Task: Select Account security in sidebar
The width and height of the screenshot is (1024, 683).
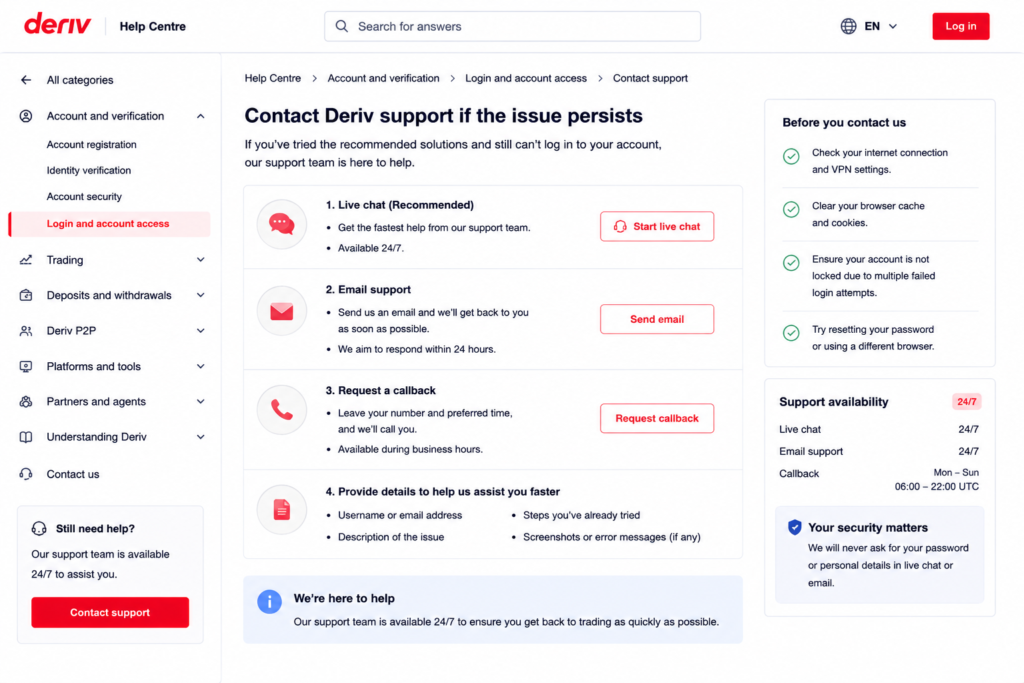Action: pos(84,197)
